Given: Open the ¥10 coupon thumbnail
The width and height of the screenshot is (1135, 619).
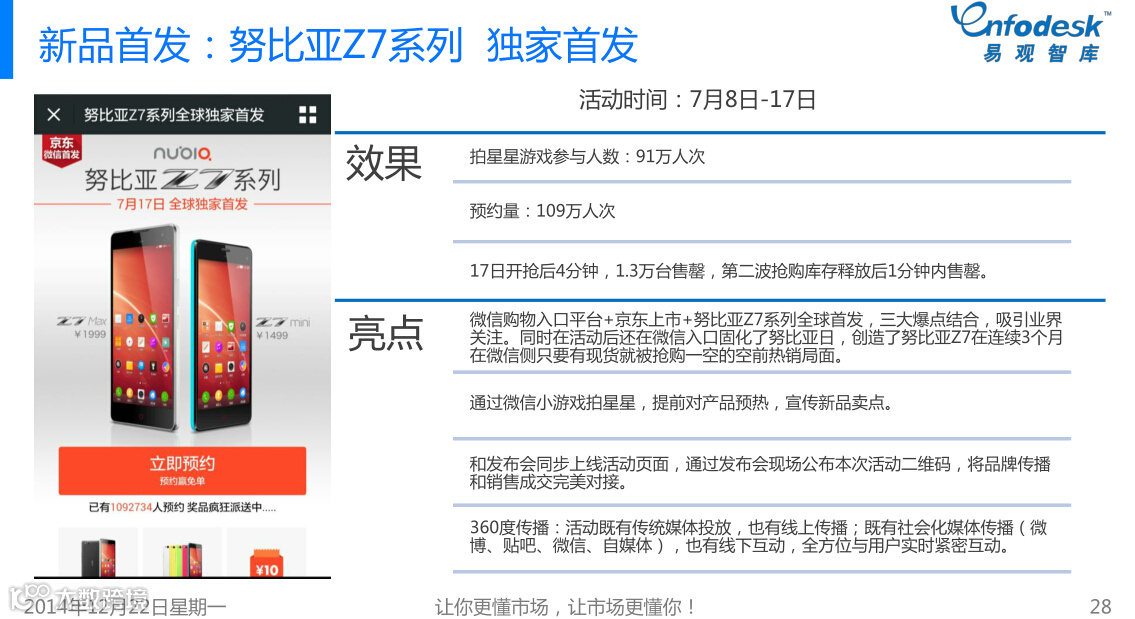Looking at the screenshot, I should pyautogui.click(x=266, y=553).
